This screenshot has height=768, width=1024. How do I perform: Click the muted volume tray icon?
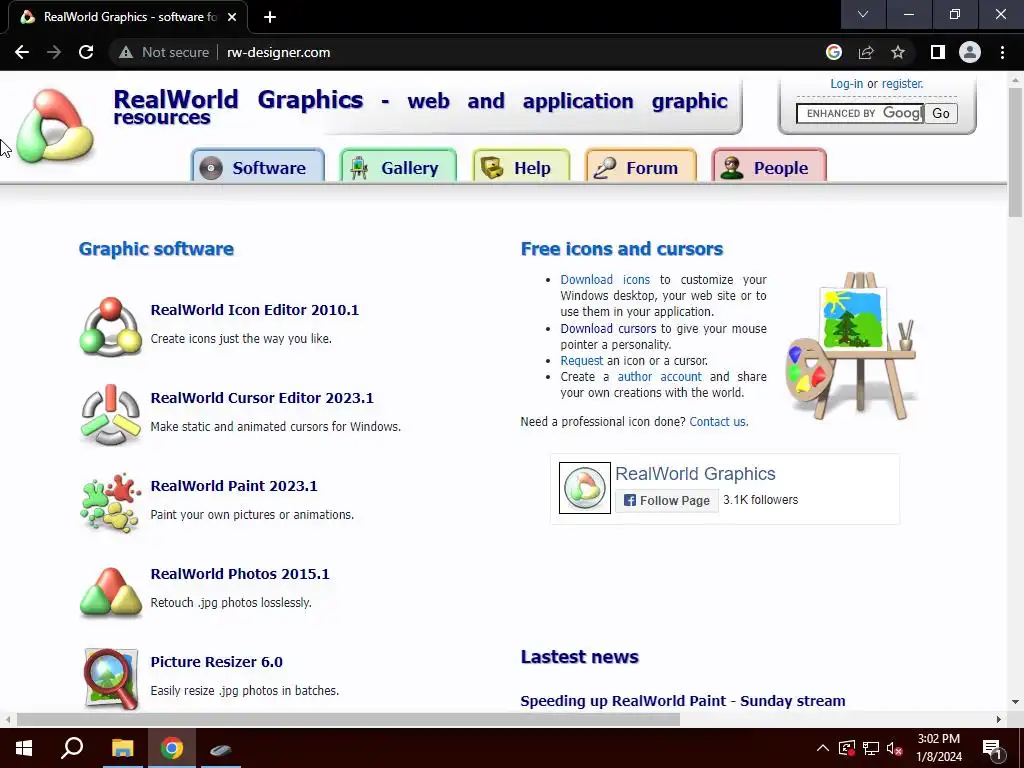[x=895, y=748]
